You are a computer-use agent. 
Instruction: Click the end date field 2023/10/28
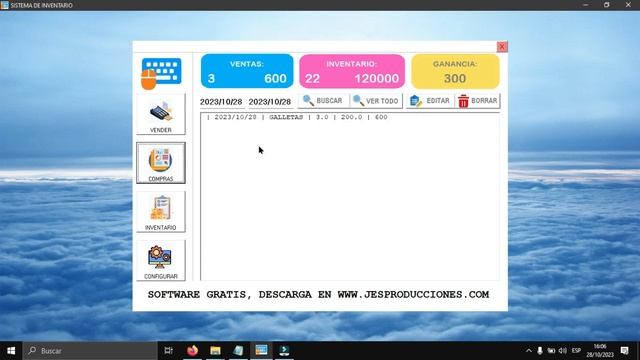tap(270, 102)
